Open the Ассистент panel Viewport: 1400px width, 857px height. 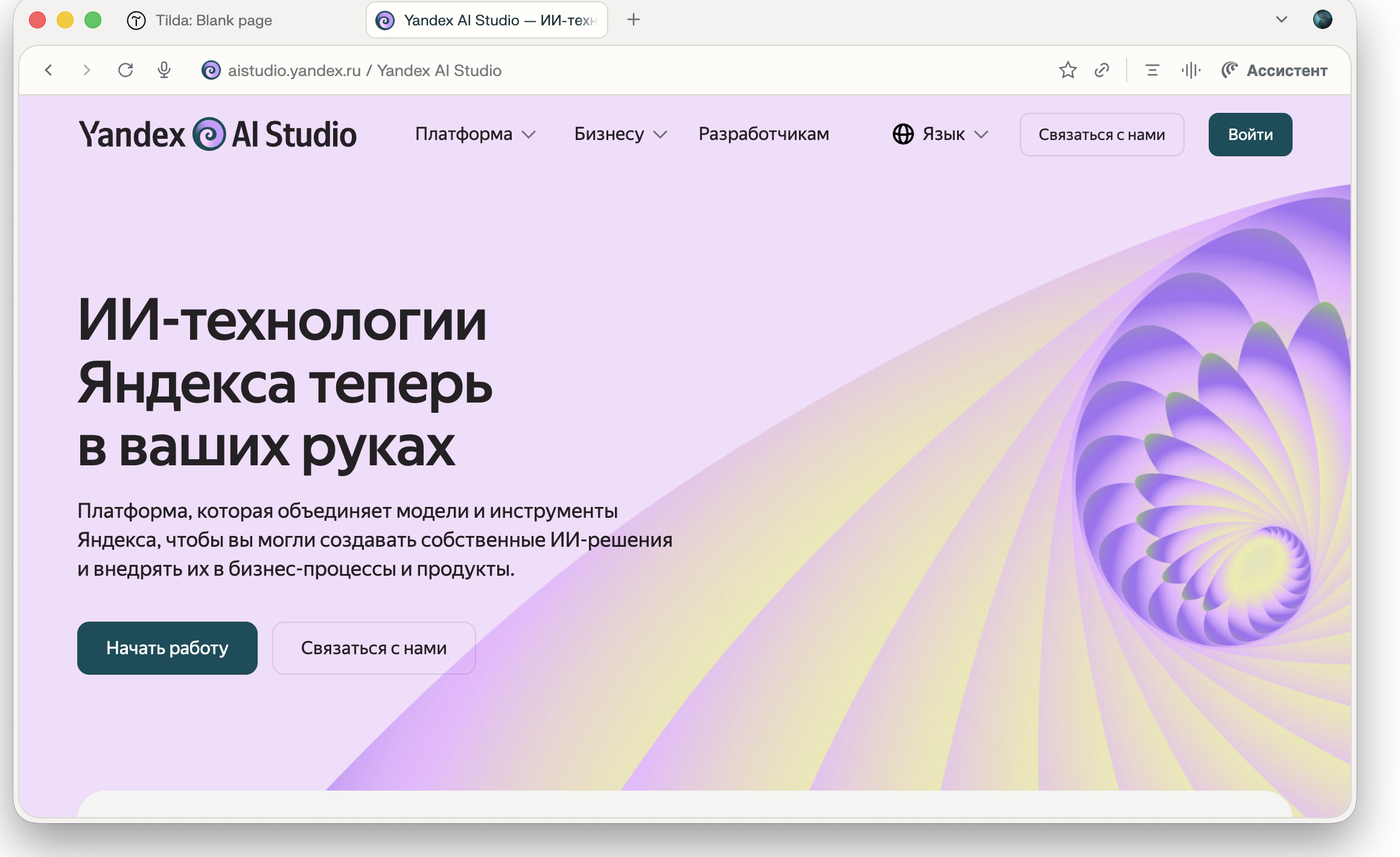click(x=1274, y=71)
